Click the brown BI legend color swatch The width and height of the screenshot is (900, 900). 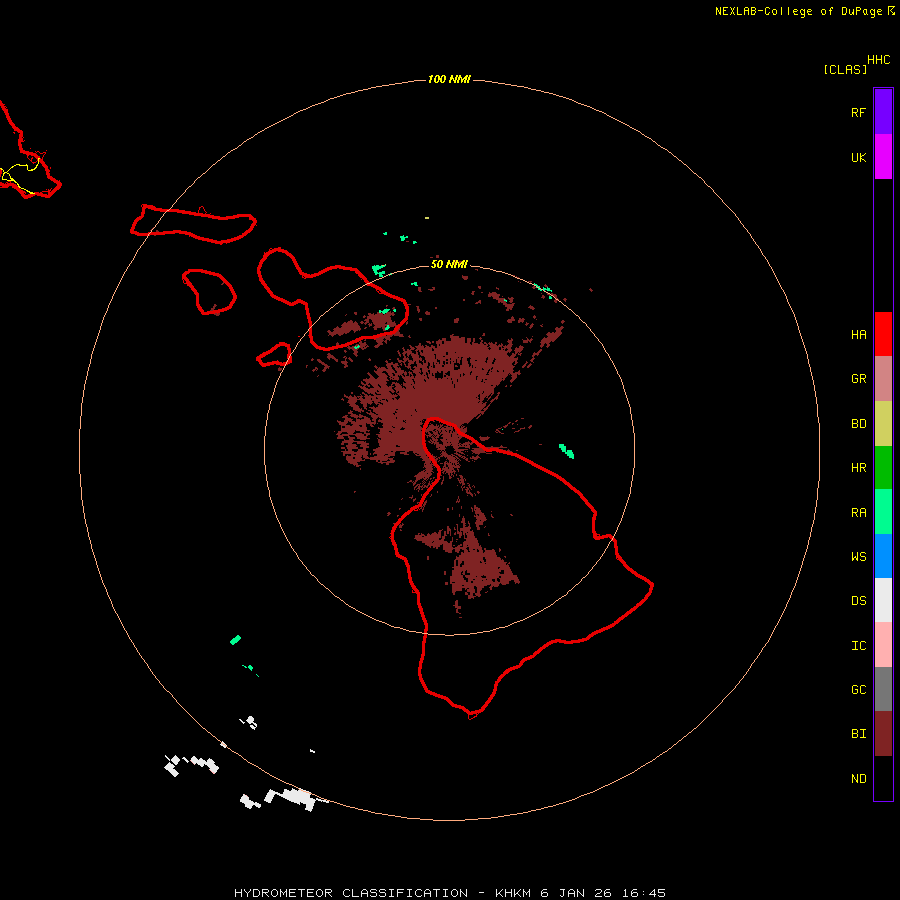tap(883, 734)
